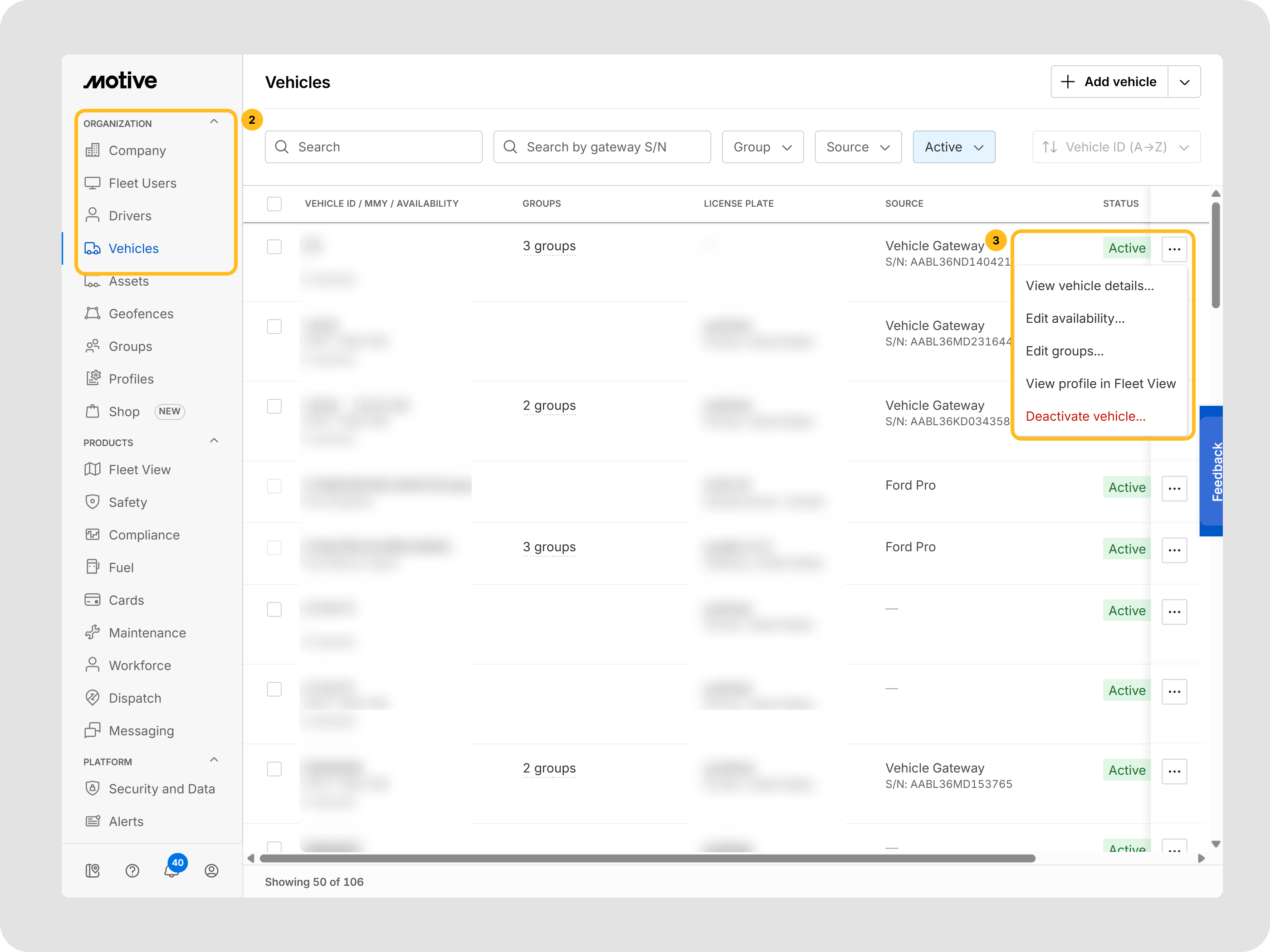
Task: Click the map pin icon in bottom bar
Action: click(93, 870)
